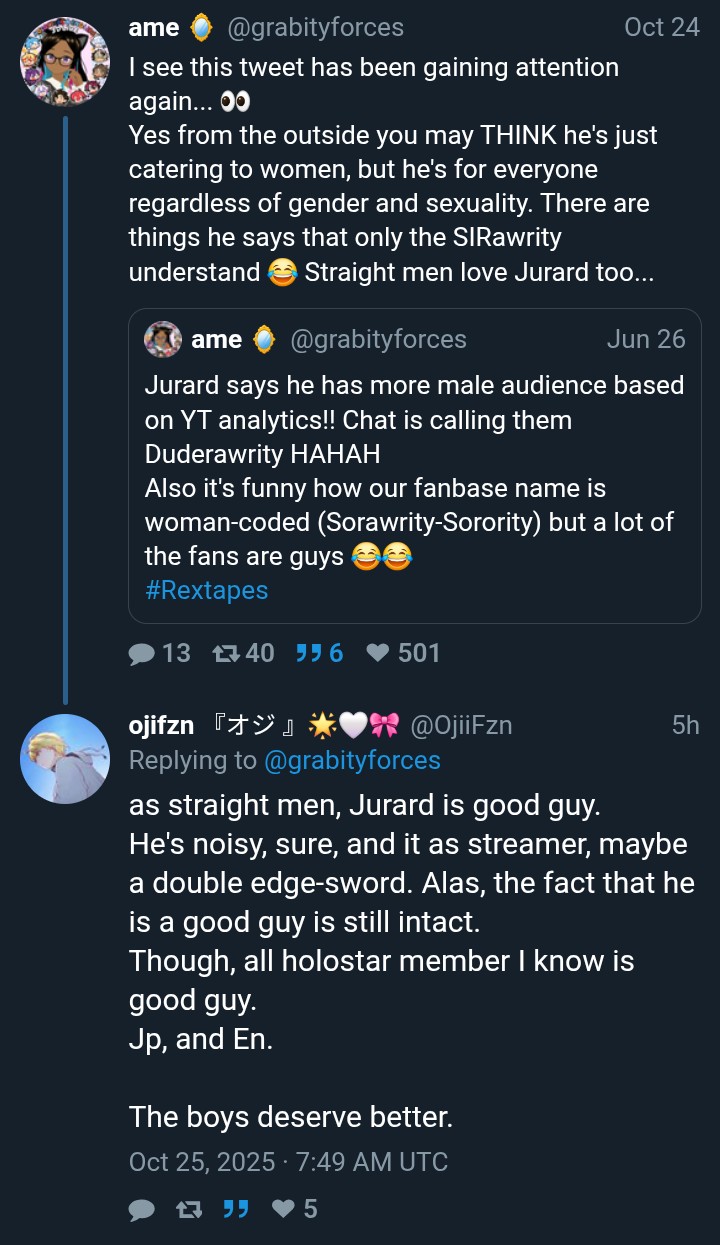
Task: Open ojifzn's profile picture
Action: click(65, 759)
